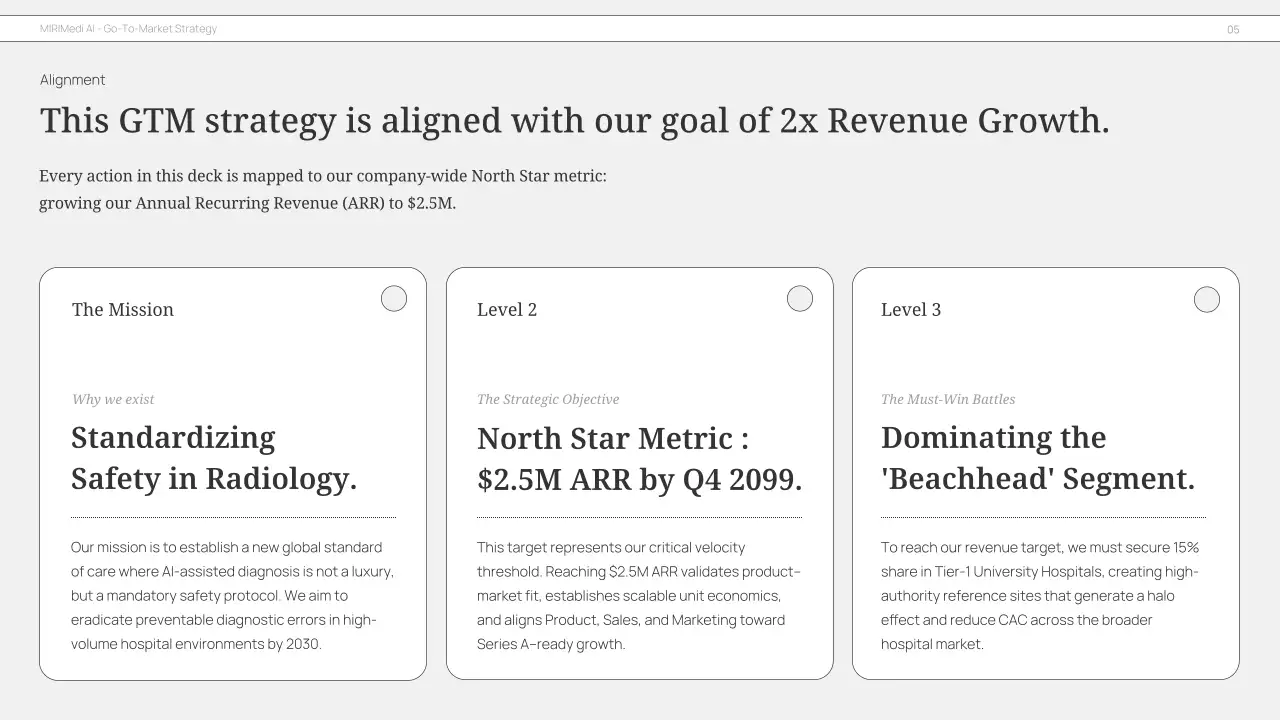
Task: Toggle the circle on the Level 3 card
Action: point(1207,300)
